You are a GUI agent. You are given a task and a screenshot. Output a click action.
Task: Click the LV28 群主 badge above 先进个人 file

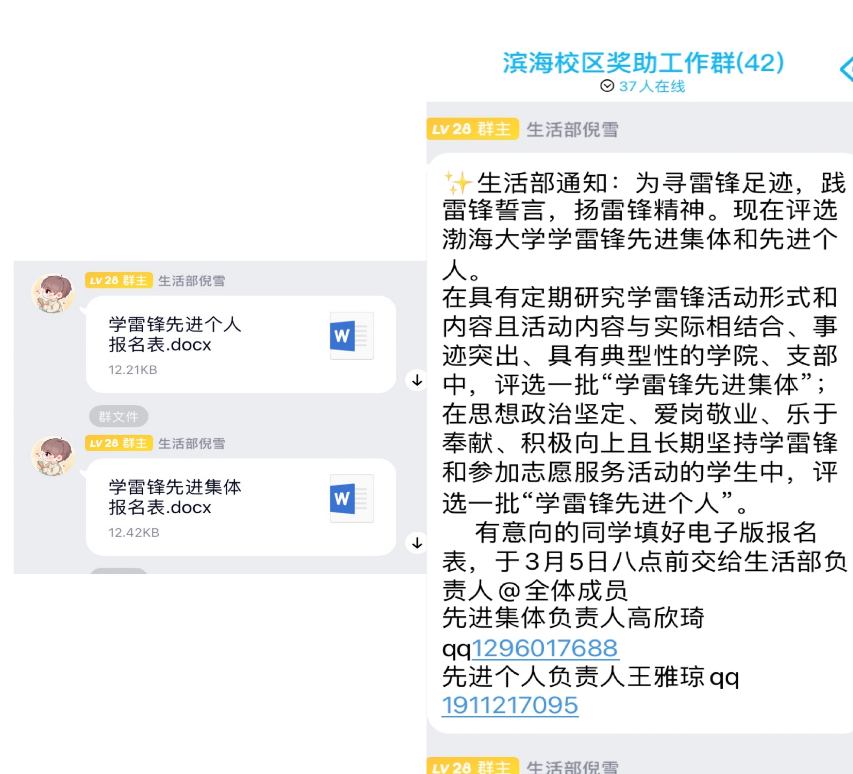[119, 281]
